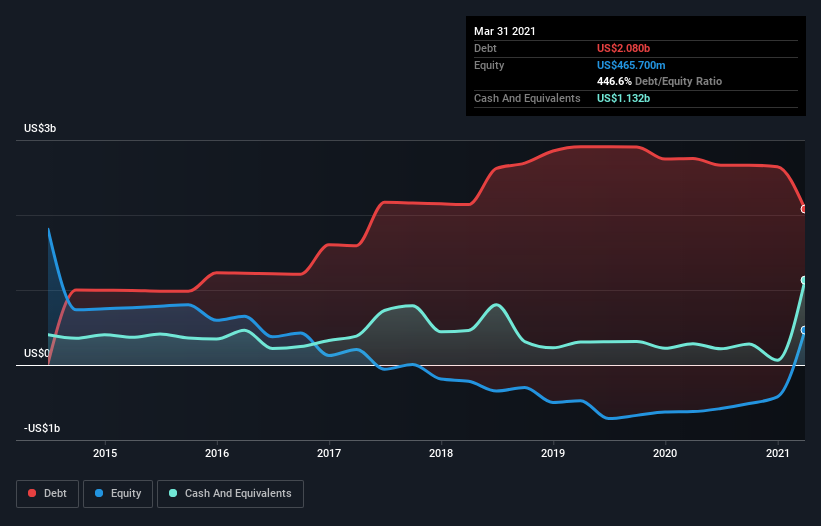This screenshot has height=526, width=821.
Task: Click the 2017 x-axis label
Action: (x=329, y=453)
